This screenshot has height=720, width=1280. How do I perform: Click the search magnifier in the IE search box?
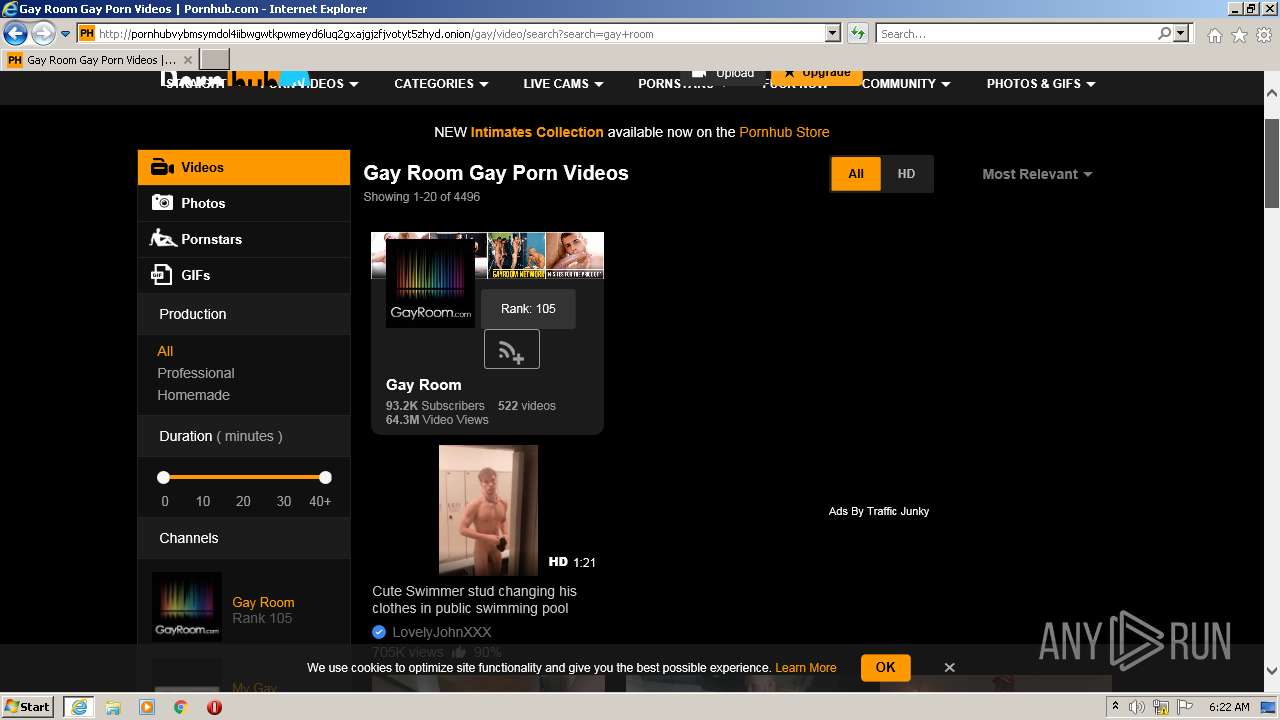point(1164,33)
